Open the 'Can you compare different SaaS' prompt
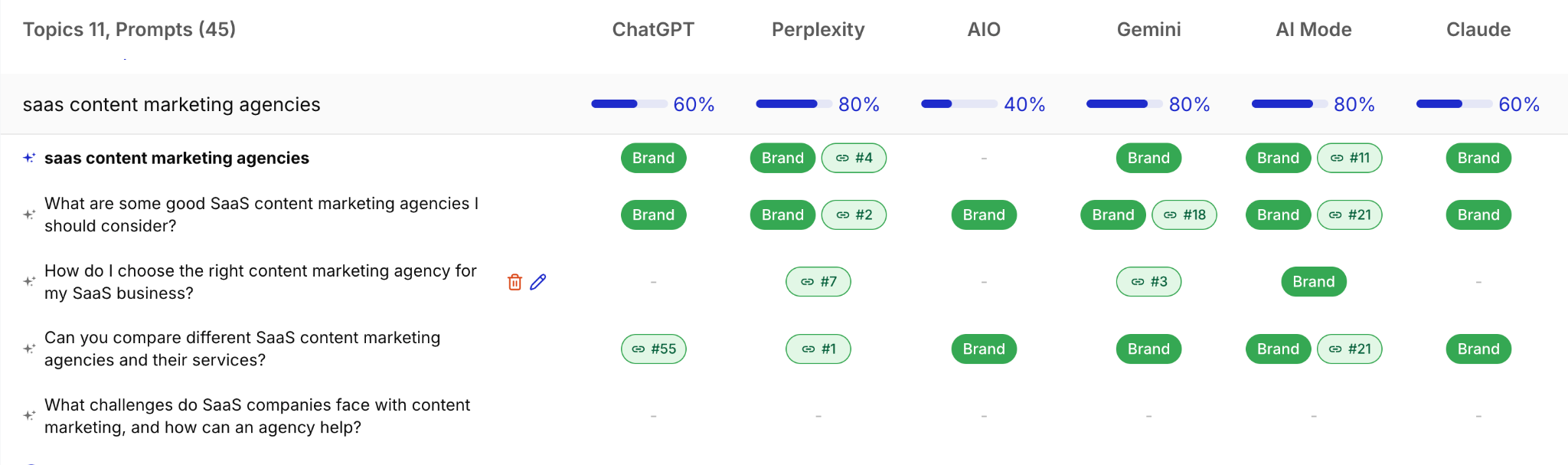 [242, 349]
